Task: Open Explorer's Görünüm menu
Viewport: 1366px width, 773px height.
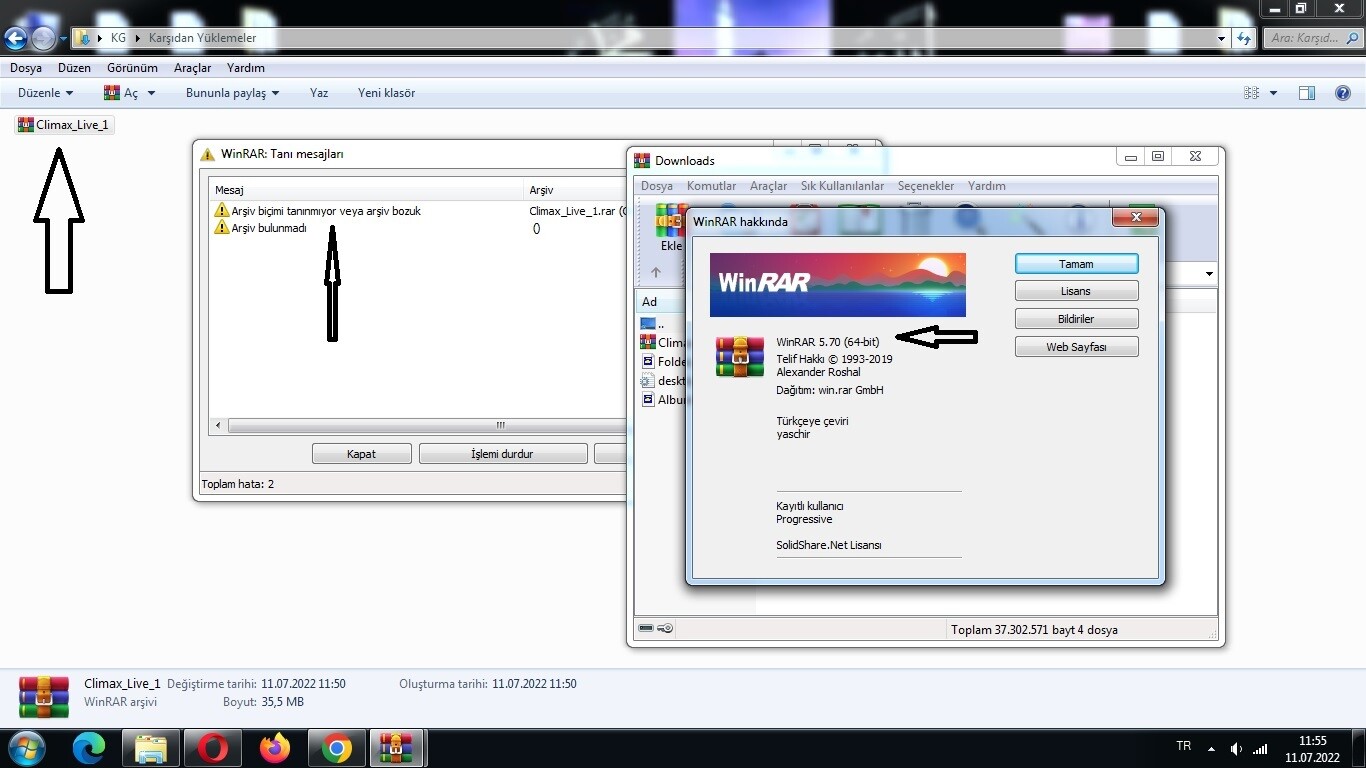Action: [x=132, y=68]
